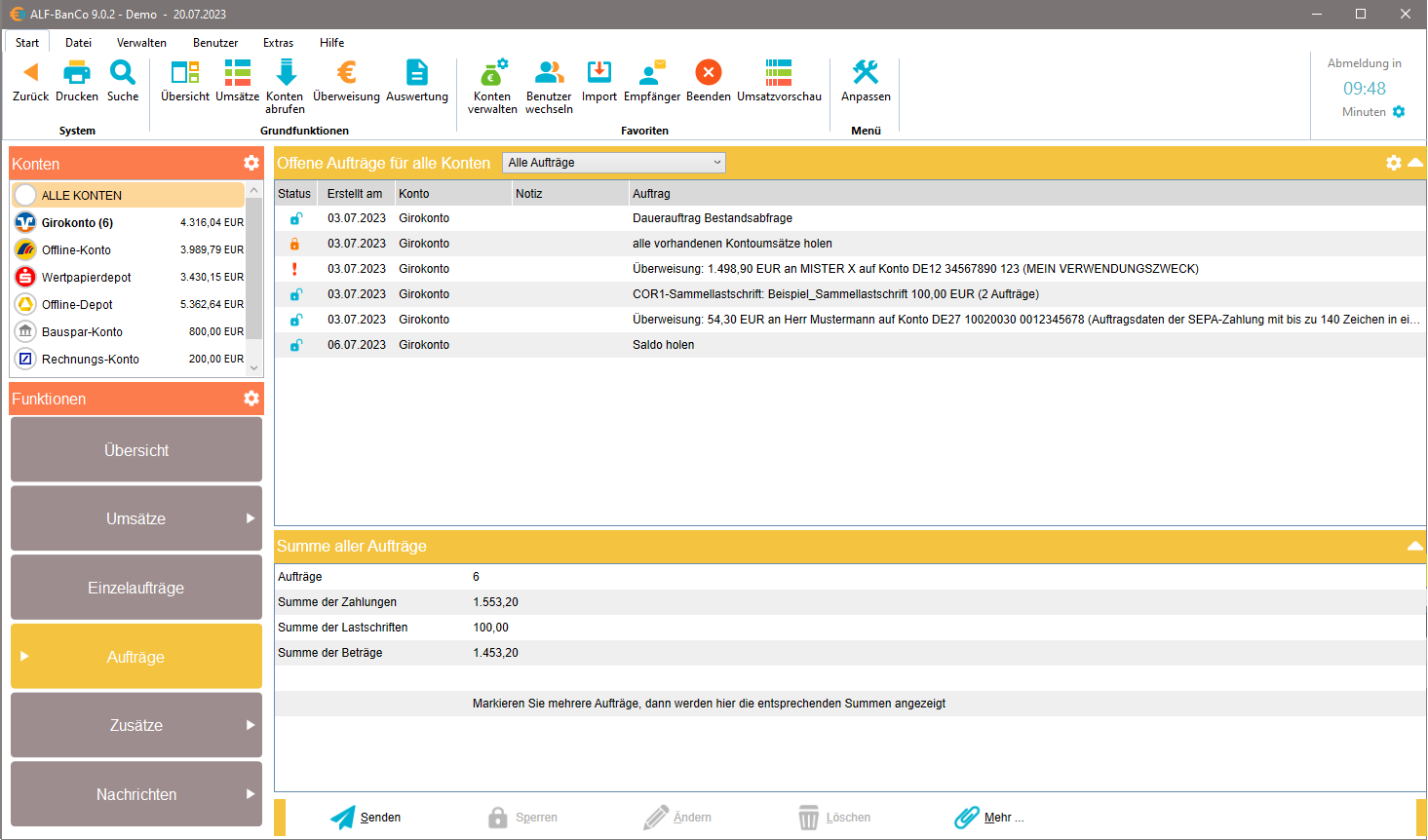Open the Verwalten menu

tap(141, 43)
